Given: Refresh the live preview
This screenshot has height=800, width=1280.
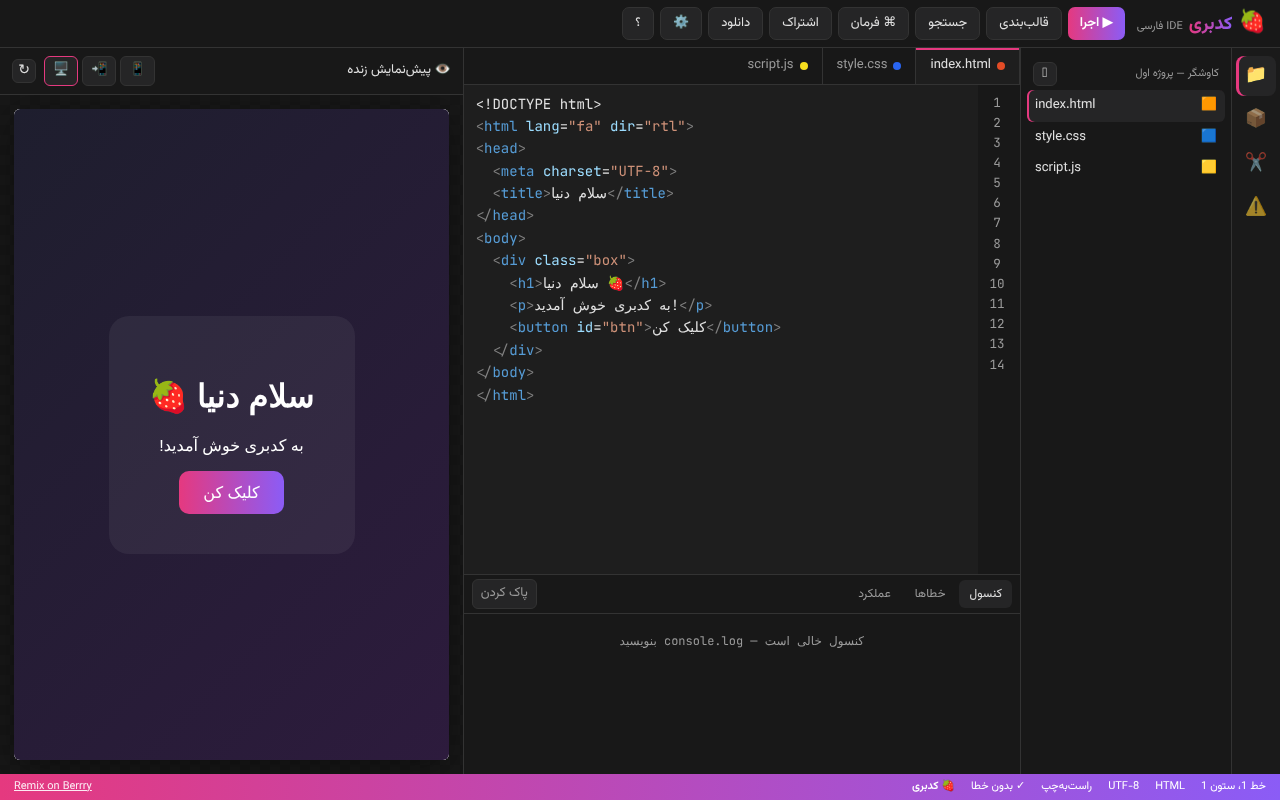Looking at the screenshot, I should pos(24,70).
